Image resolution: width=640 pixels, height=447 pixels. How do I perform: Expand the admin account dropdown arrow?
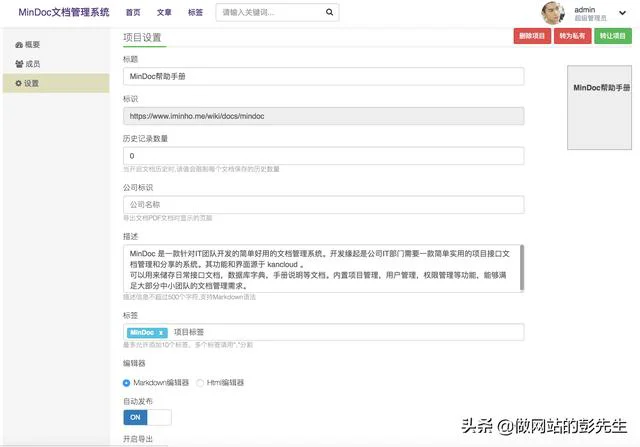pos(622,13)
